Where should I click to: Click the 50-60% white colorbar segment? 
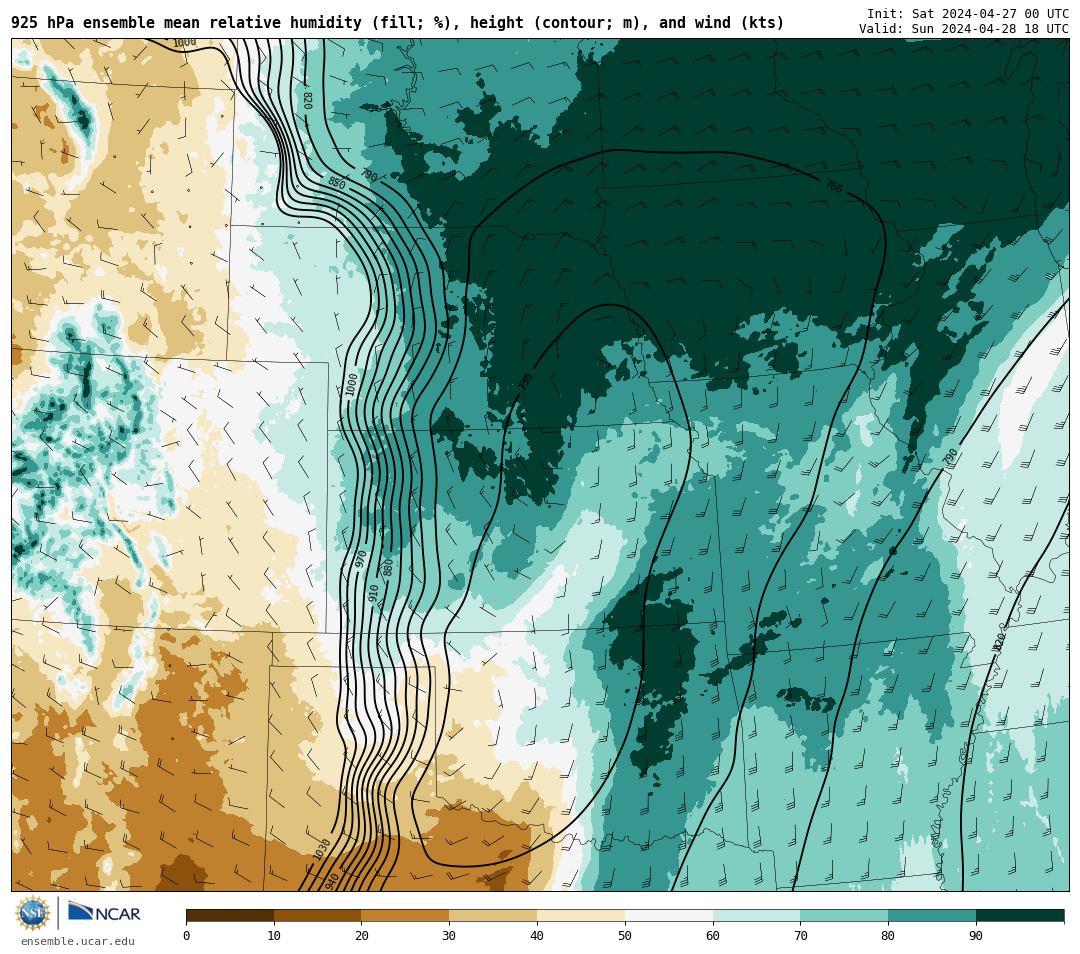pos(669,915)
